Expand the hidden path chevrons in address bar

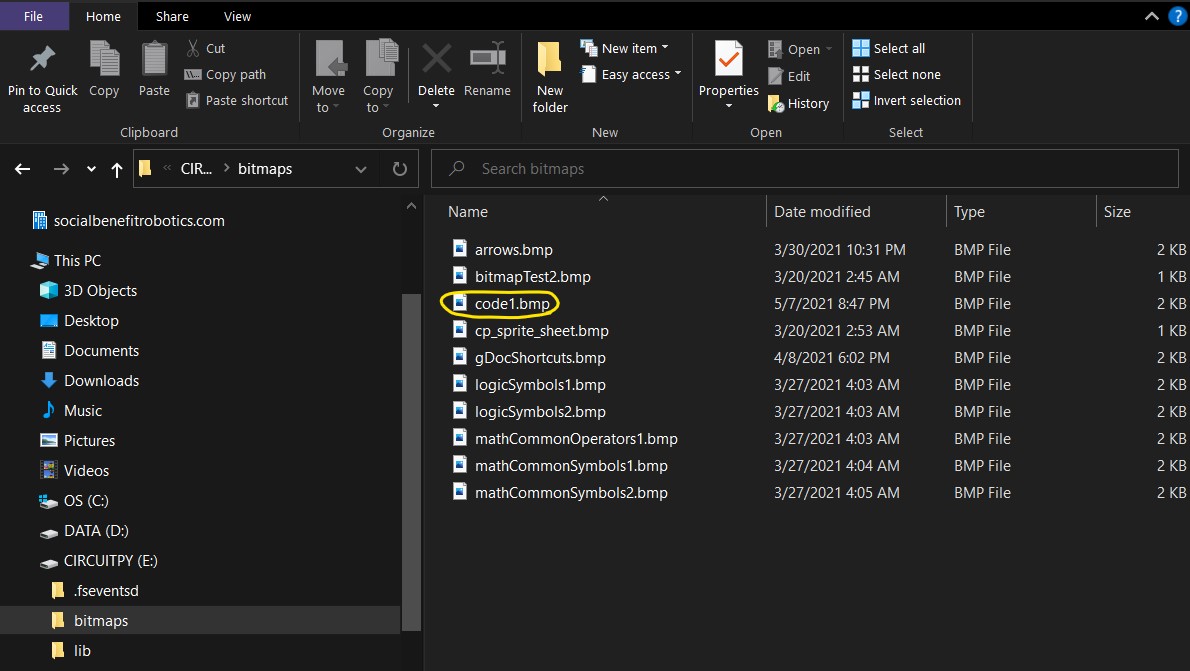(x=167, y=169)
